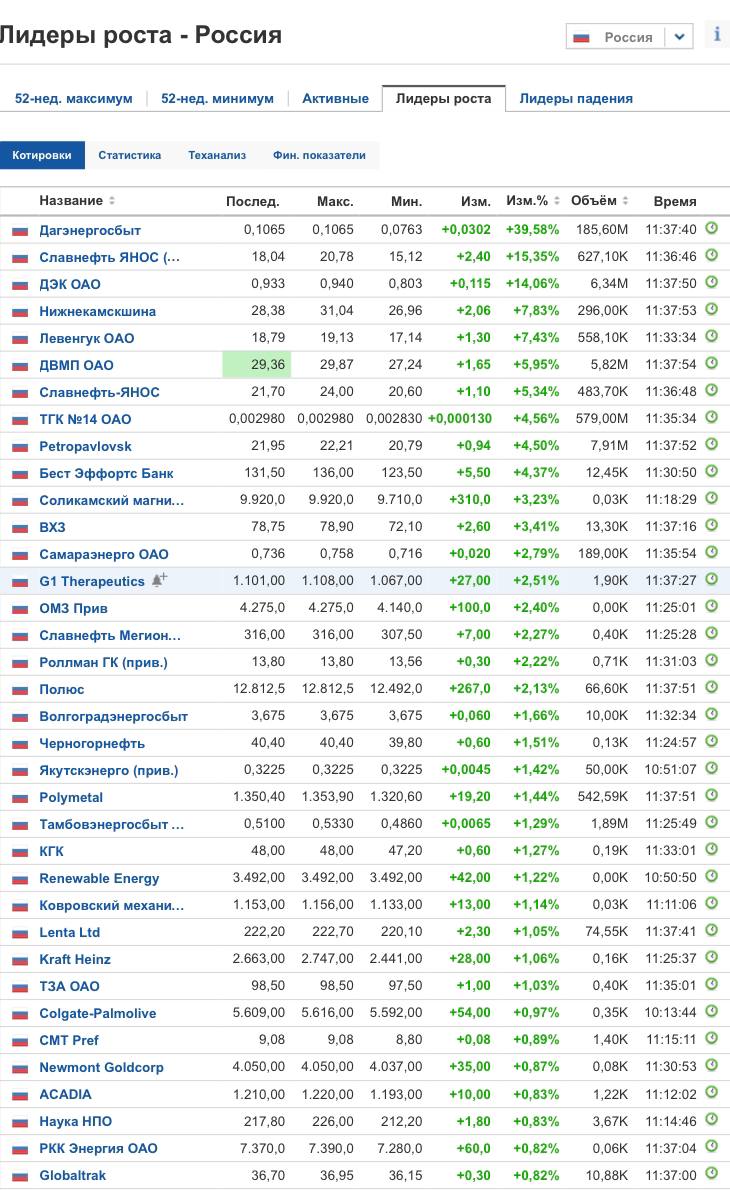Click the clock icon in ТЗА ОАО row
This screenshot has width=730, height=1190.
point(712,984)
